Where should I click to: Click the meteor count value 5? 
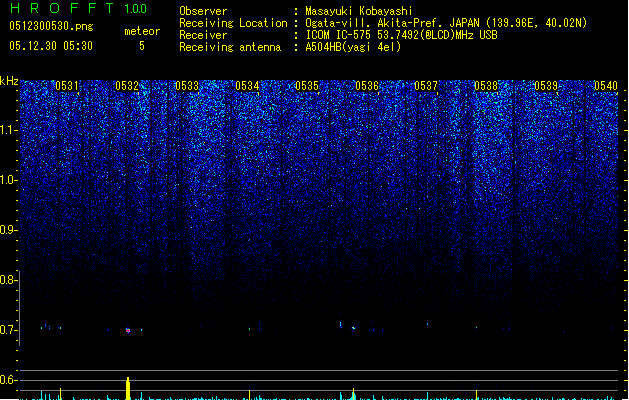click(142, 46)
